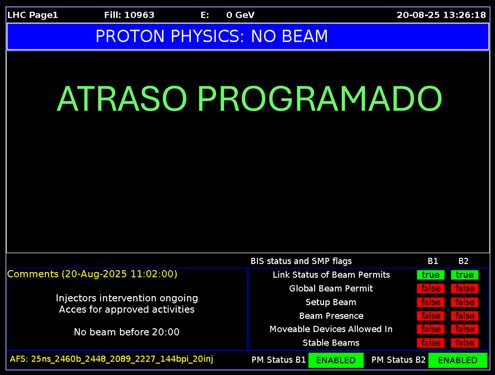
Task: Click the No beam before 20:00 comment
Action: tap(127, 332)
